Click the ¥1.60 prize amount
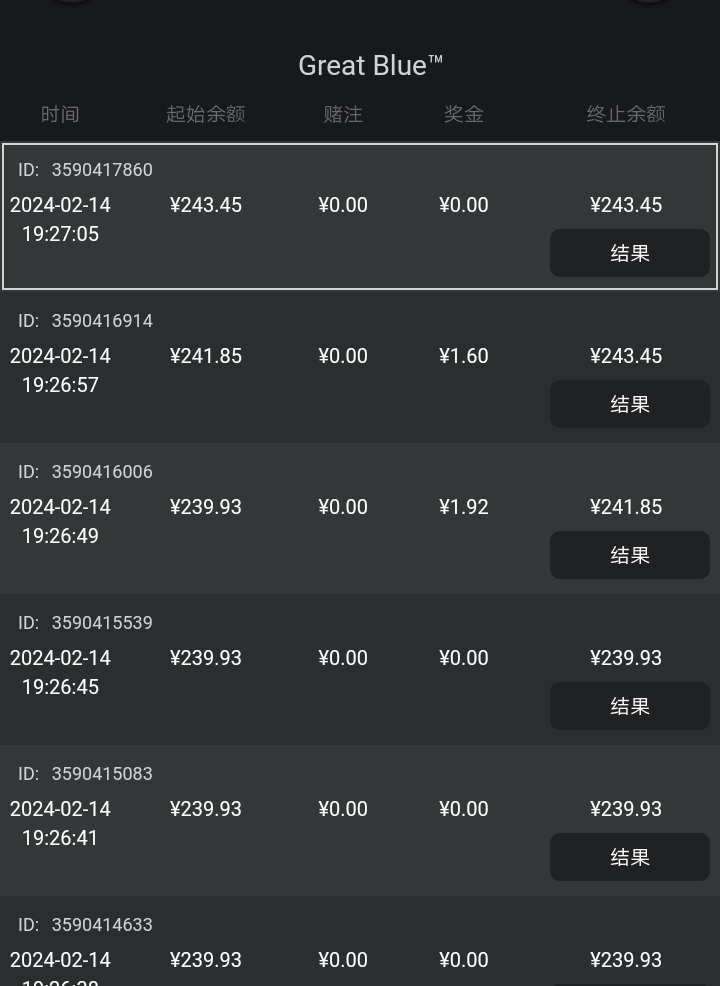Screen dimensions: 720x986 coord(464,356)
